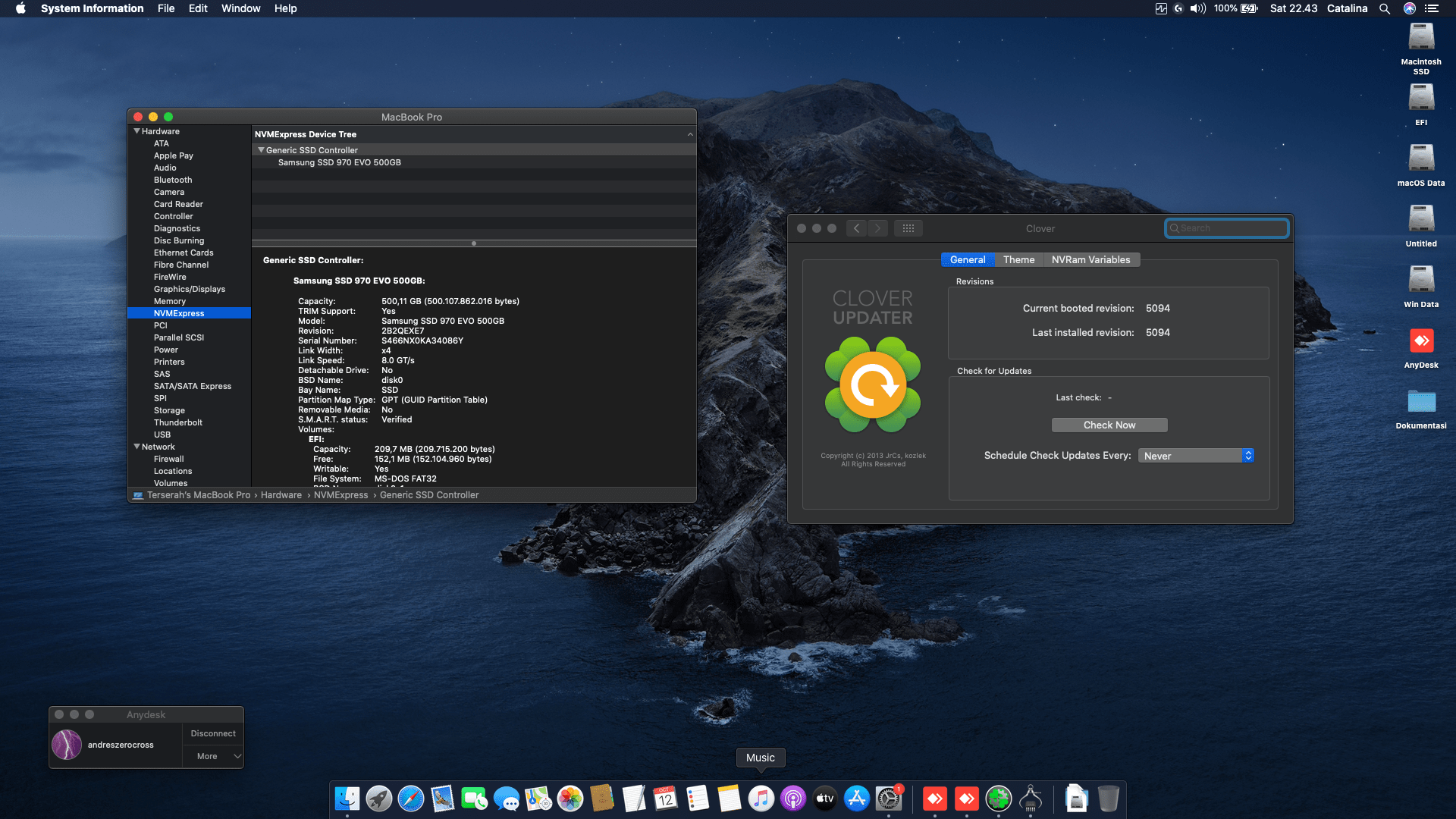Open FaceTime from the Dock
The width and height of the screenshot is (1456, 819).
coord(475,799)
